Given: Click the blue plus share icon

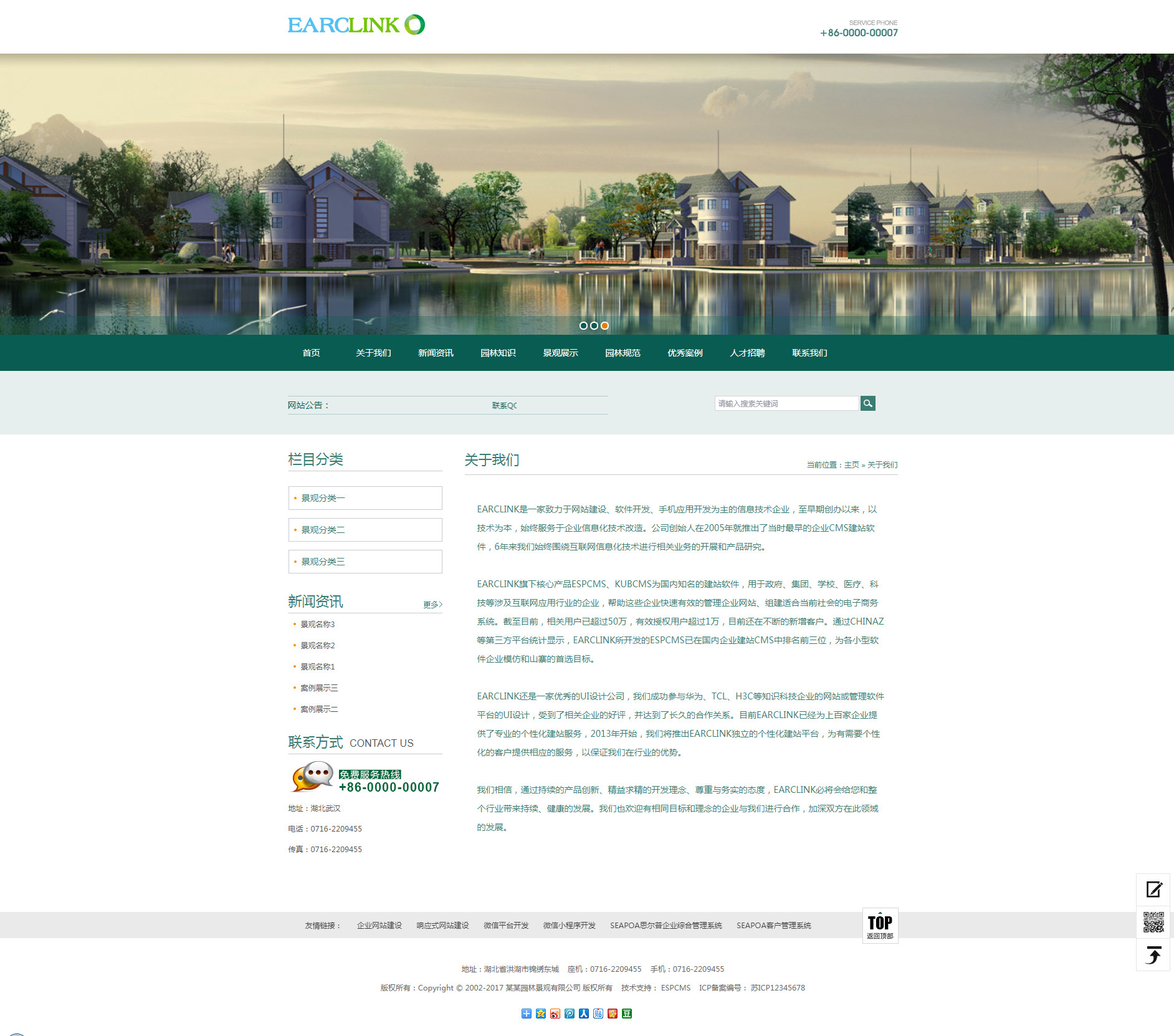Looking at the screenshot, I should pos(526,1014).
